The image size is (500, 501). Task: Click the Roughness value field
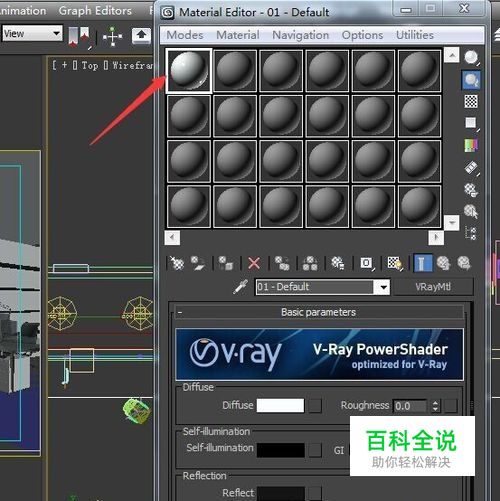[x=410, y=406]
